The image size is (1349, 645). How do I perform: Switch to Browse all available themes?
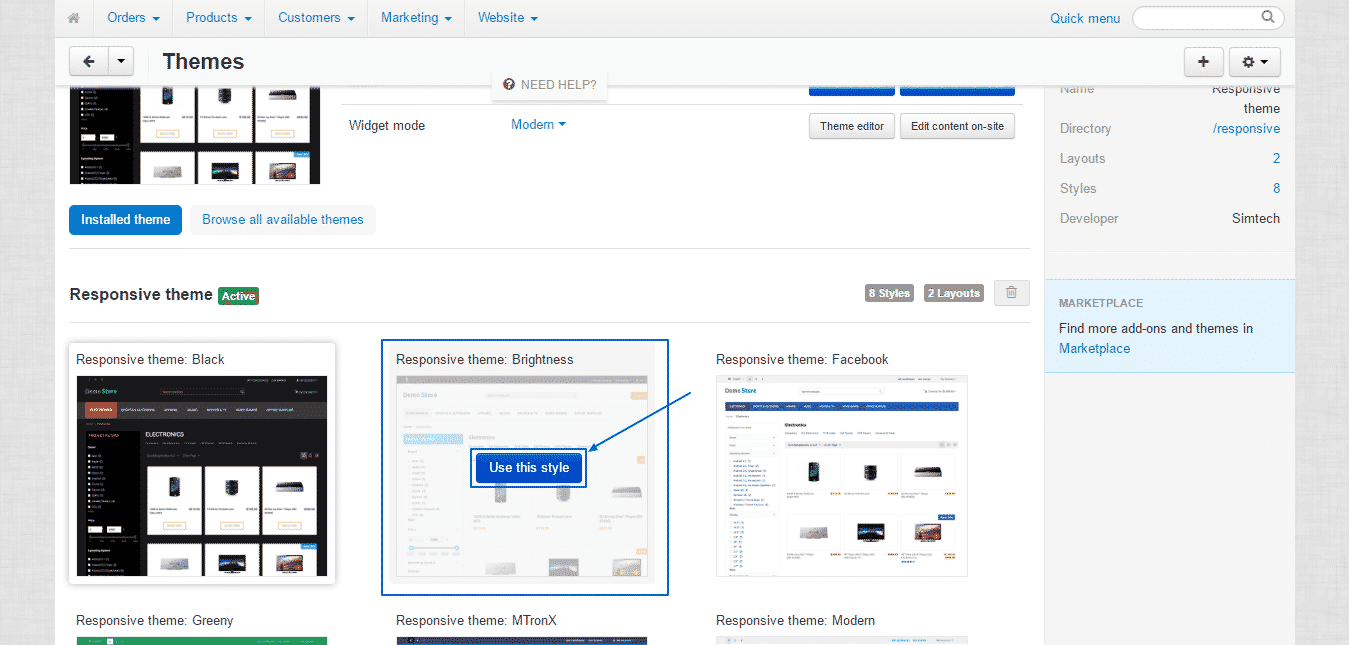pyautogui.click(x=283, y=219)
